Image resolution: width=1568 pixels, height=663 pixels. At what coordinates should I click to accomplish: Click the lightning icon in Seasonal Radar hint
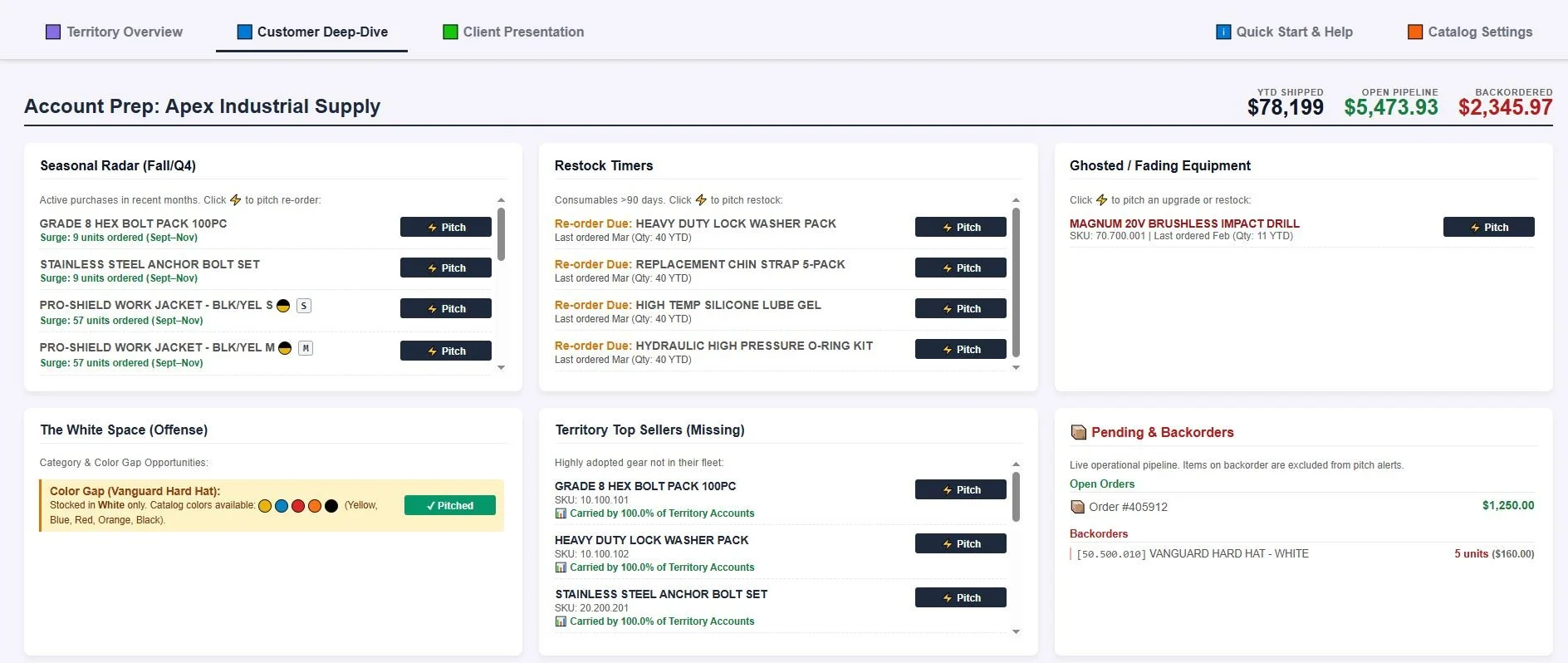point(235,200)
